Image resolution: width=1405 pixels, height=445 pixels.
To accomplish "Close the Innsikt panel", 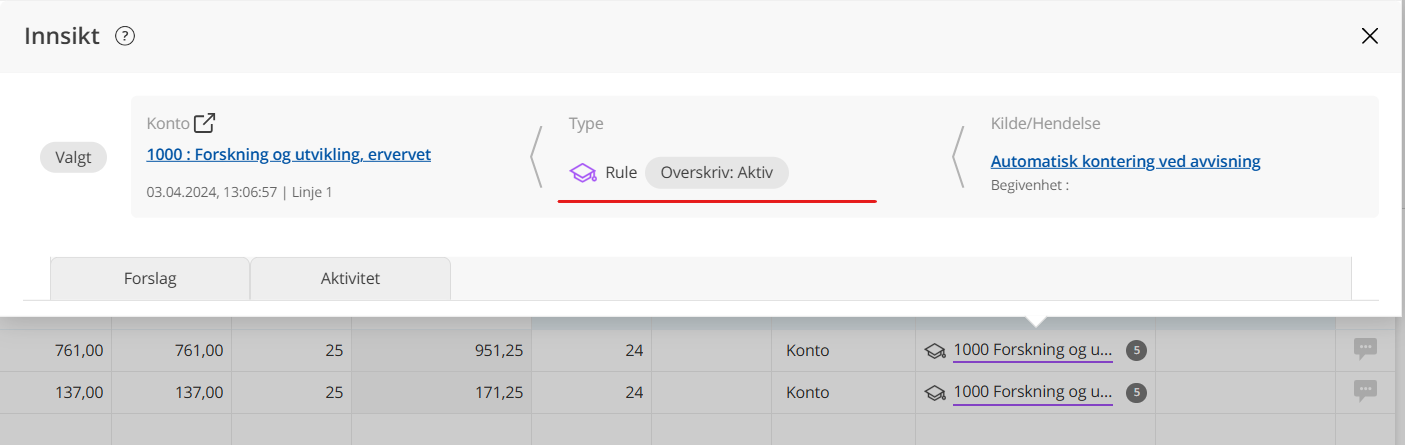I will click(x=1369, y=37).
